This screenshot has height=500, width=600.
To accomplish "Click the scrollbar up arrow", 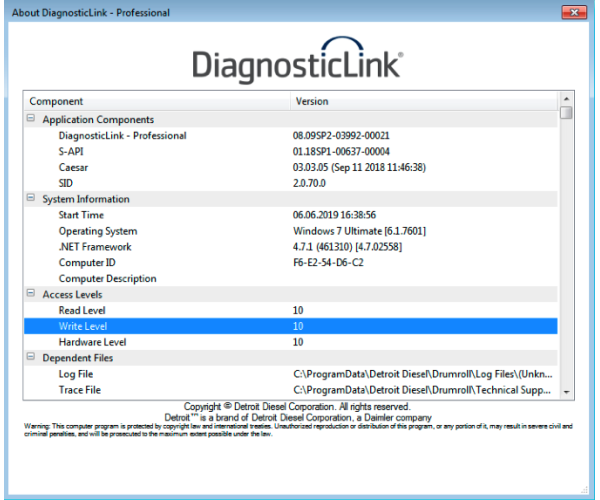I will tap(566, 99).
